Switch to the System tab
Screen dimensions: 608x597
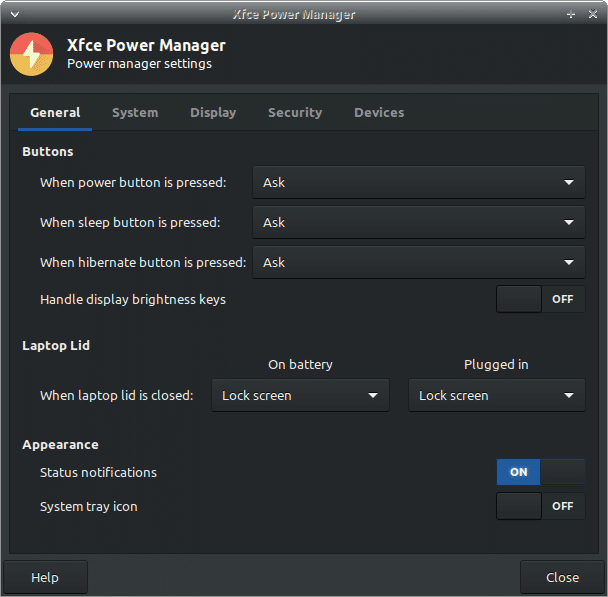(135, 113)
